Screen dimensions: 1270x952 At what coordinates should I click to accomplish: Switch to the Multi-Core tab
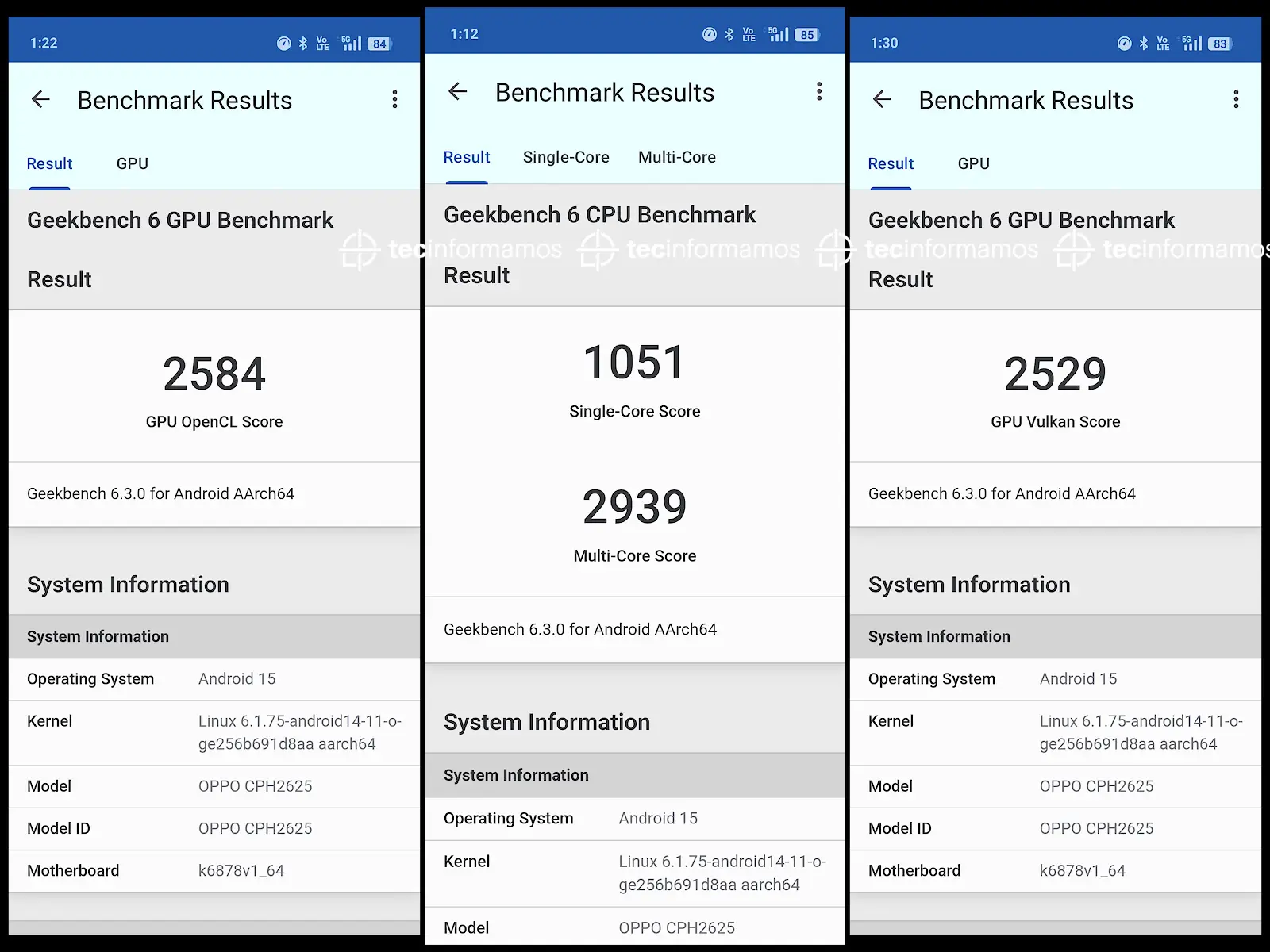(677, 157)
